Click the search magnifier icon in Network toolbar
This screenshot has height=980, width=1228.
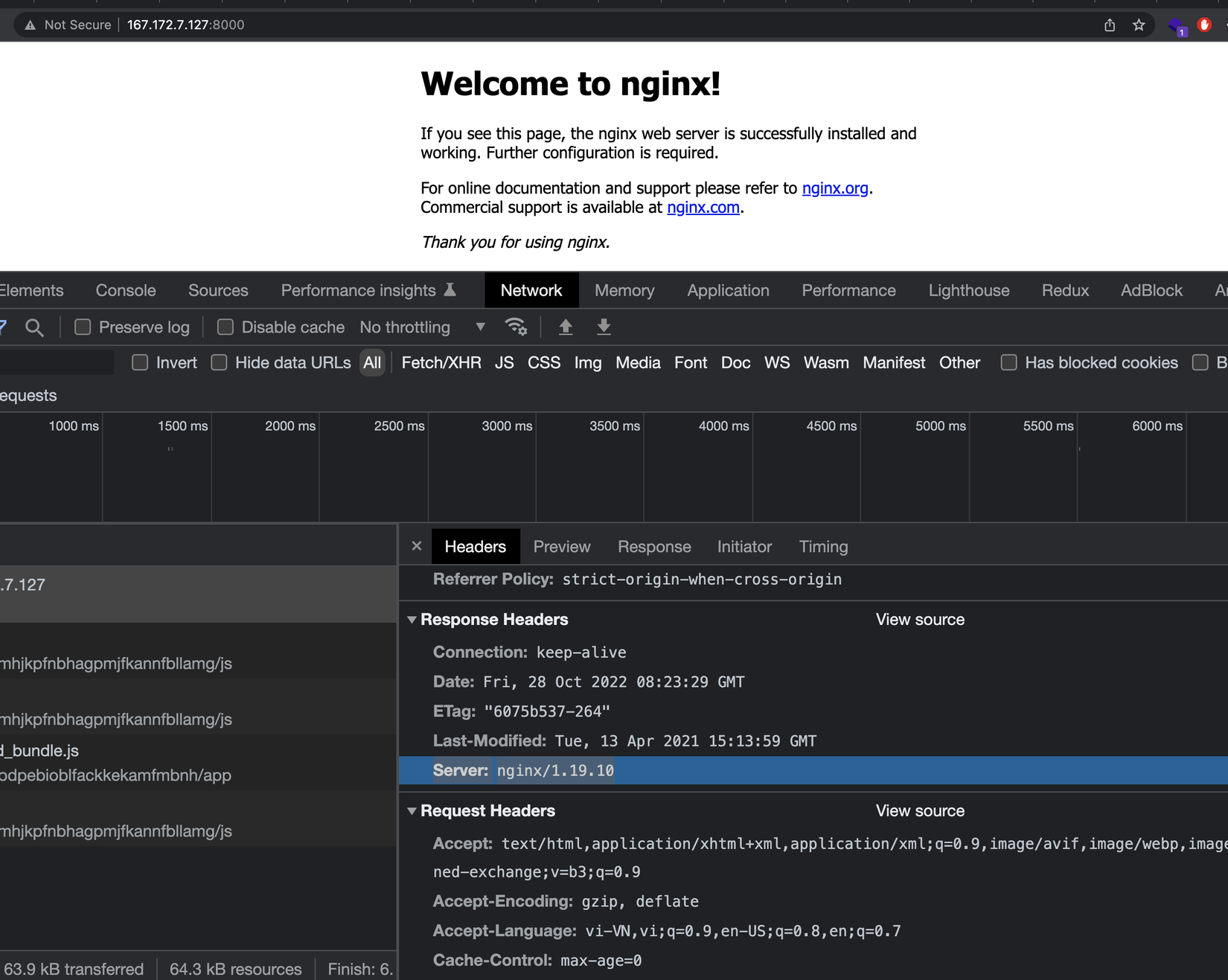34,327
